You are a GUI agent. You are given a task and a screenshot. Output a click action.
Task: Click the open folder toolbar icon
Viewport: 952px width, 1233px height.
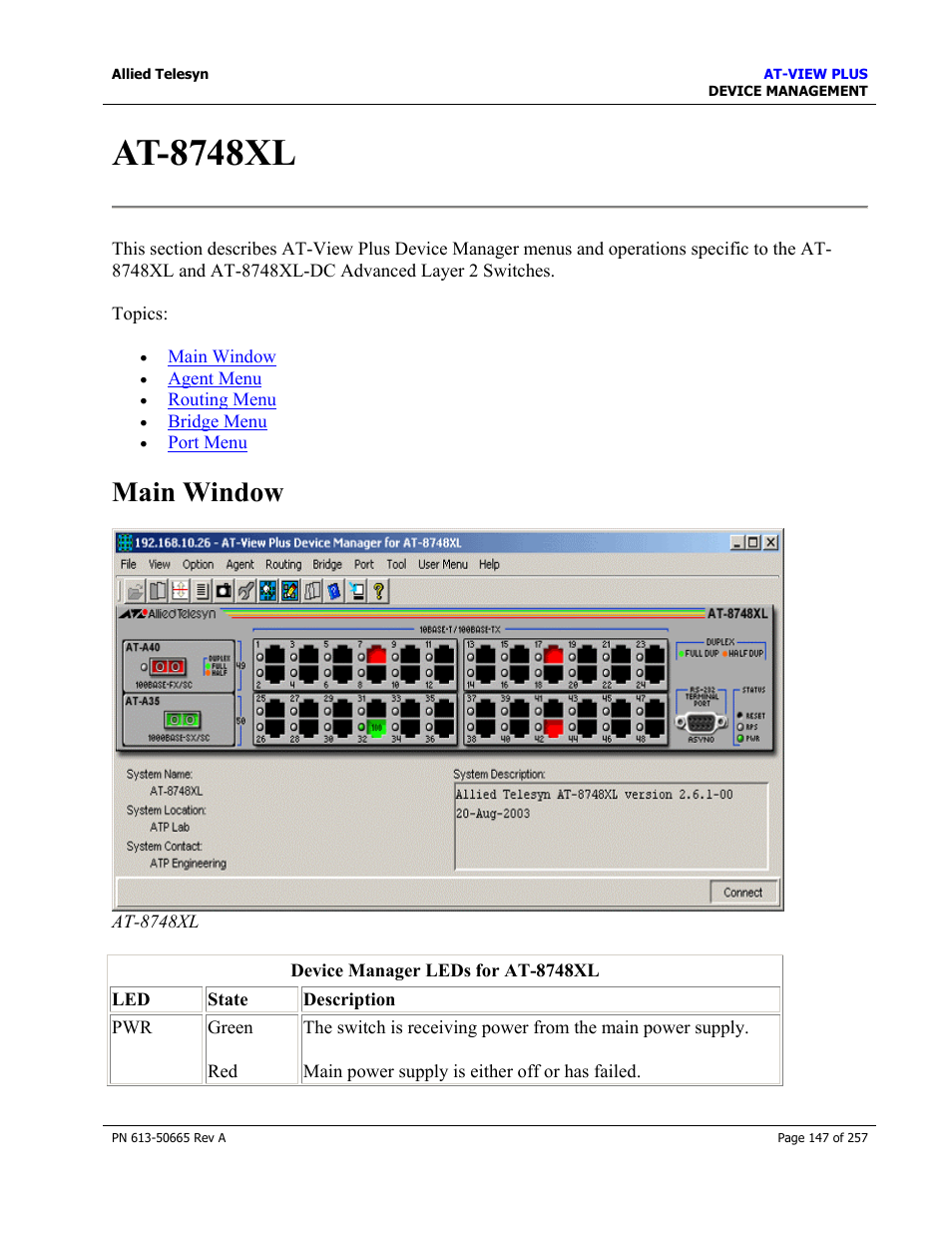(136, 591)
